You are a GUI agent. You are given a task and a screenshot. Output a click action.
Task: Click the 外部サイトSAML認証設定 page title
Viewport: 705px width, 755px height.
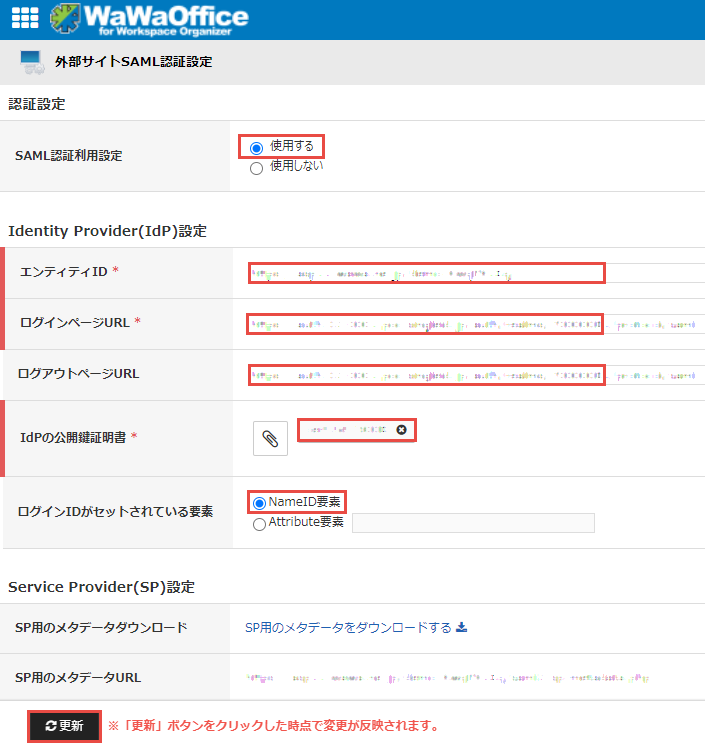[133, 62]
